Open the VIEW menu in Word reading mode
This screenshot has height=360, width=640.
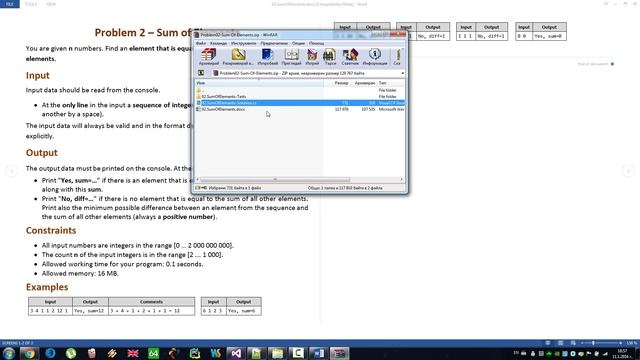pyautogui.click(x=51, y=4)
